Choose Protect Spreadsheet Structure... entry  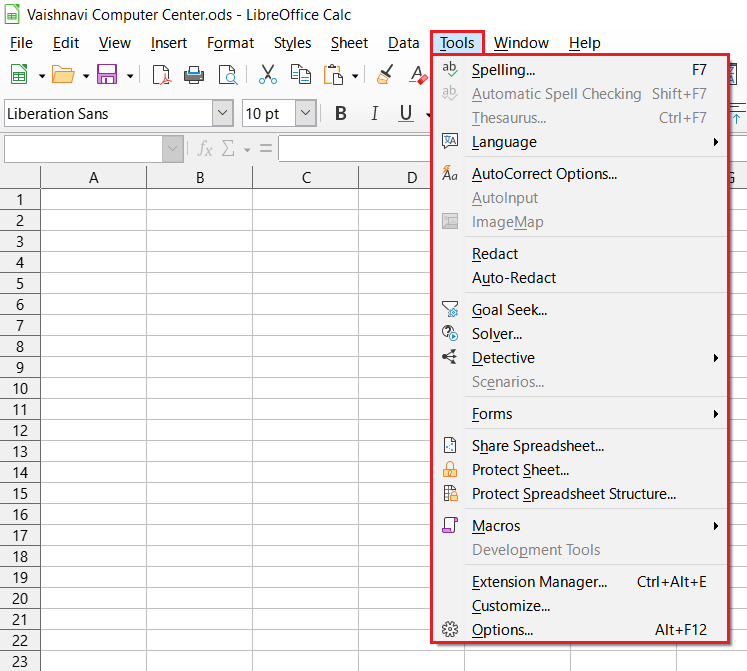(x=580, y=494)
